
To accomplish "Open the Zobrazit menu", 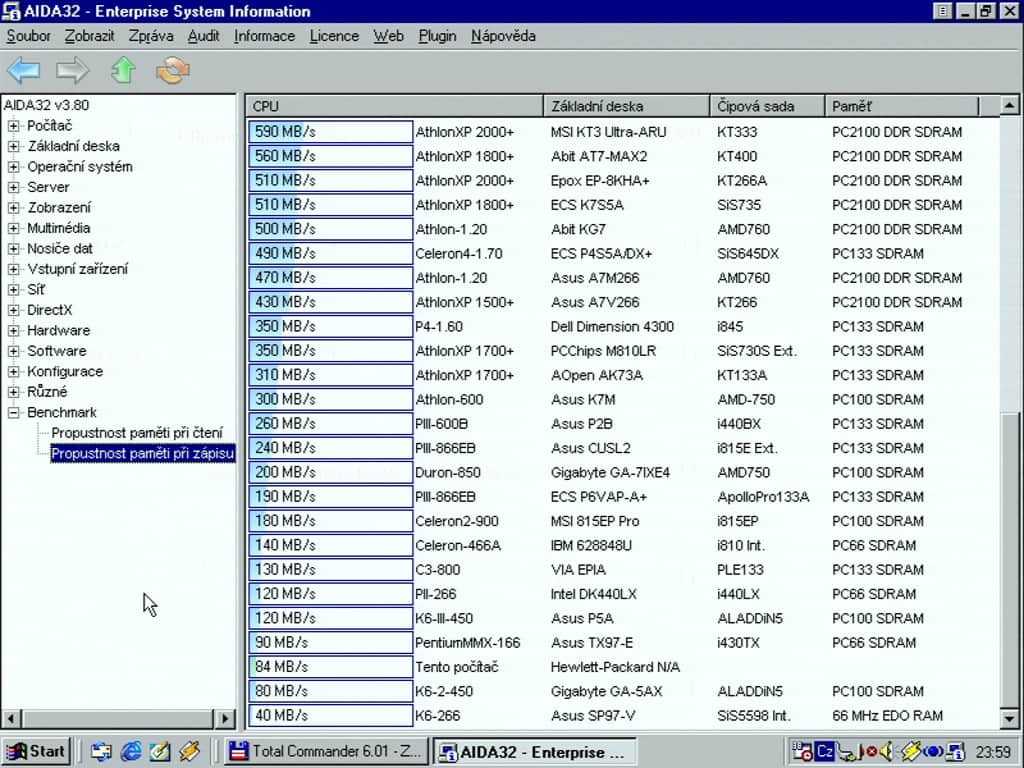I will [x=89, y=36].
